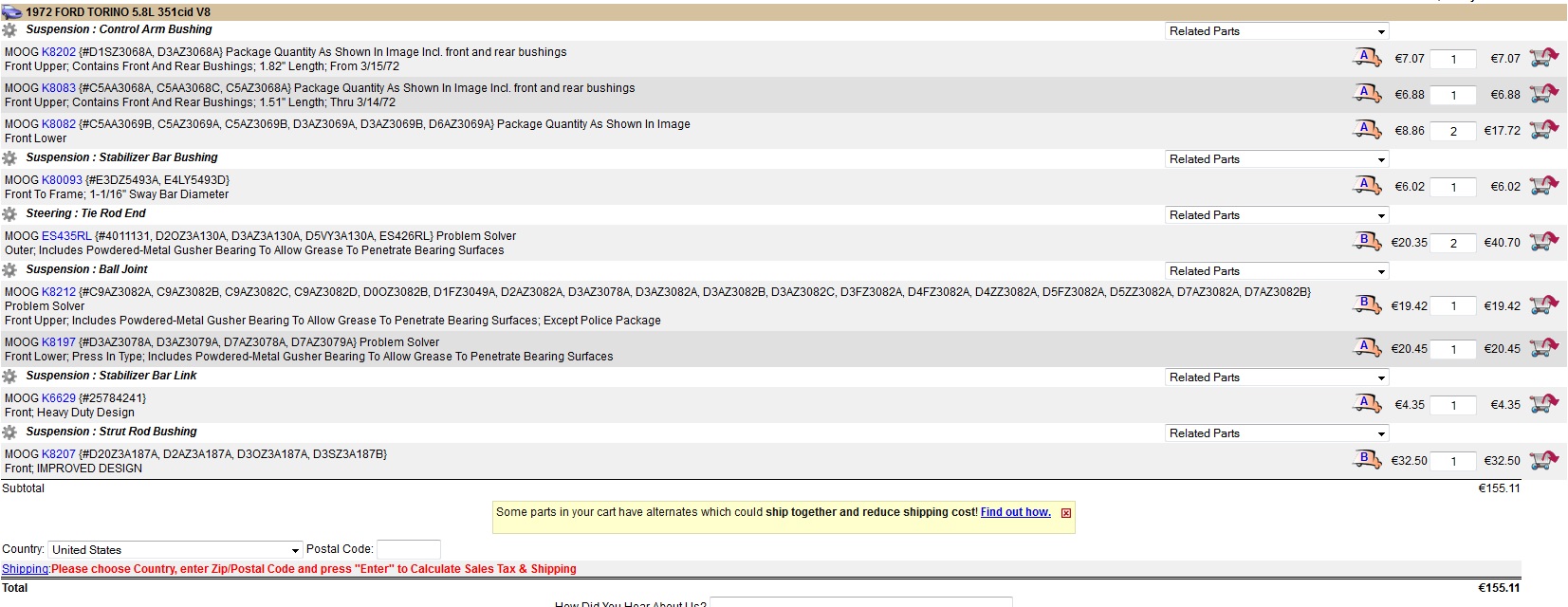Open Related Parts dropdown for Control Arm Bushing
Screen dimensions: 1568x607
1277,31
